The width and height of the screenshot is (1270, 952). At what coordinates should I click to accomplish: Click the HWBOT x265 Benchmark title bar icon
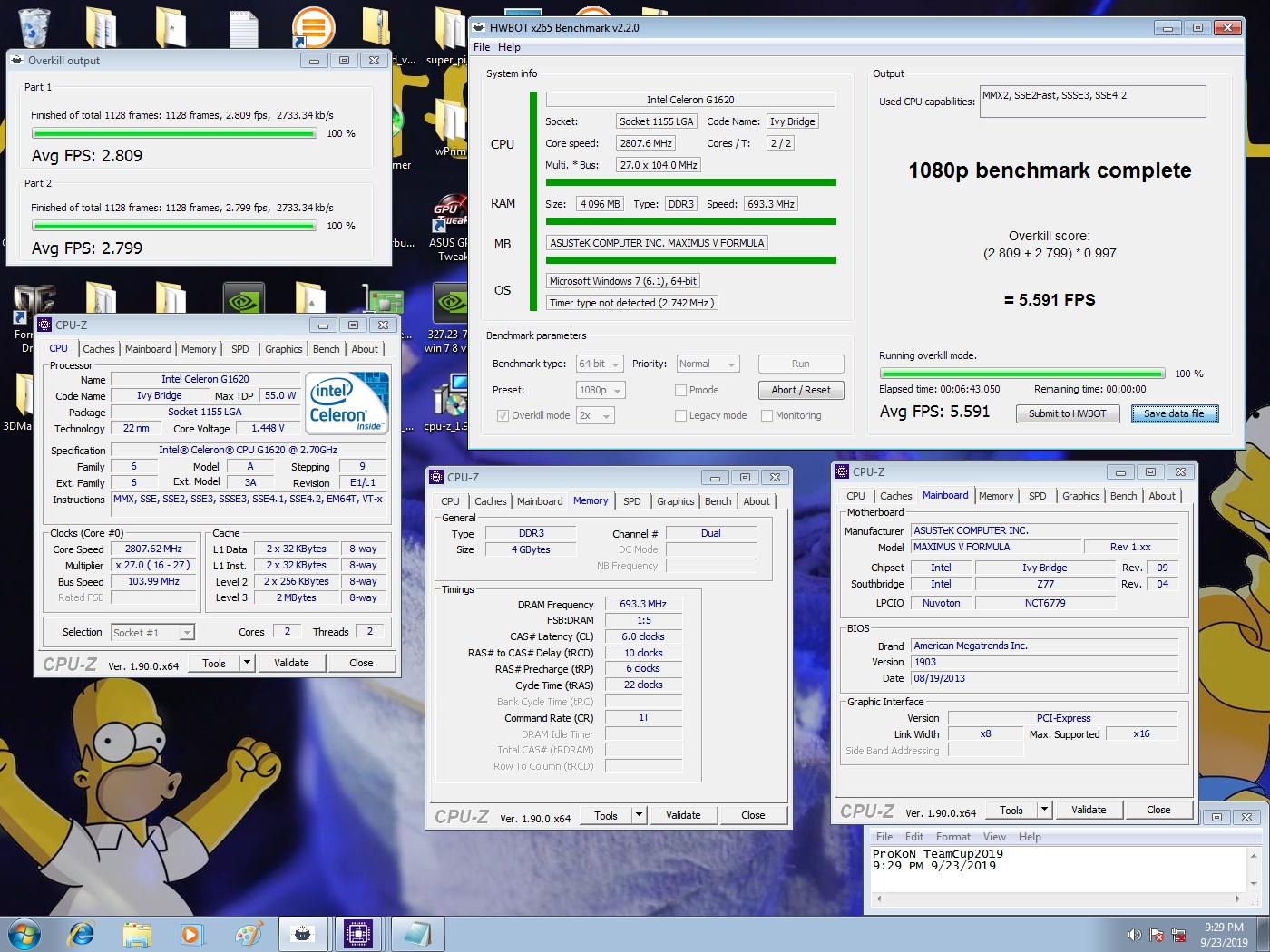pos(480,27)
